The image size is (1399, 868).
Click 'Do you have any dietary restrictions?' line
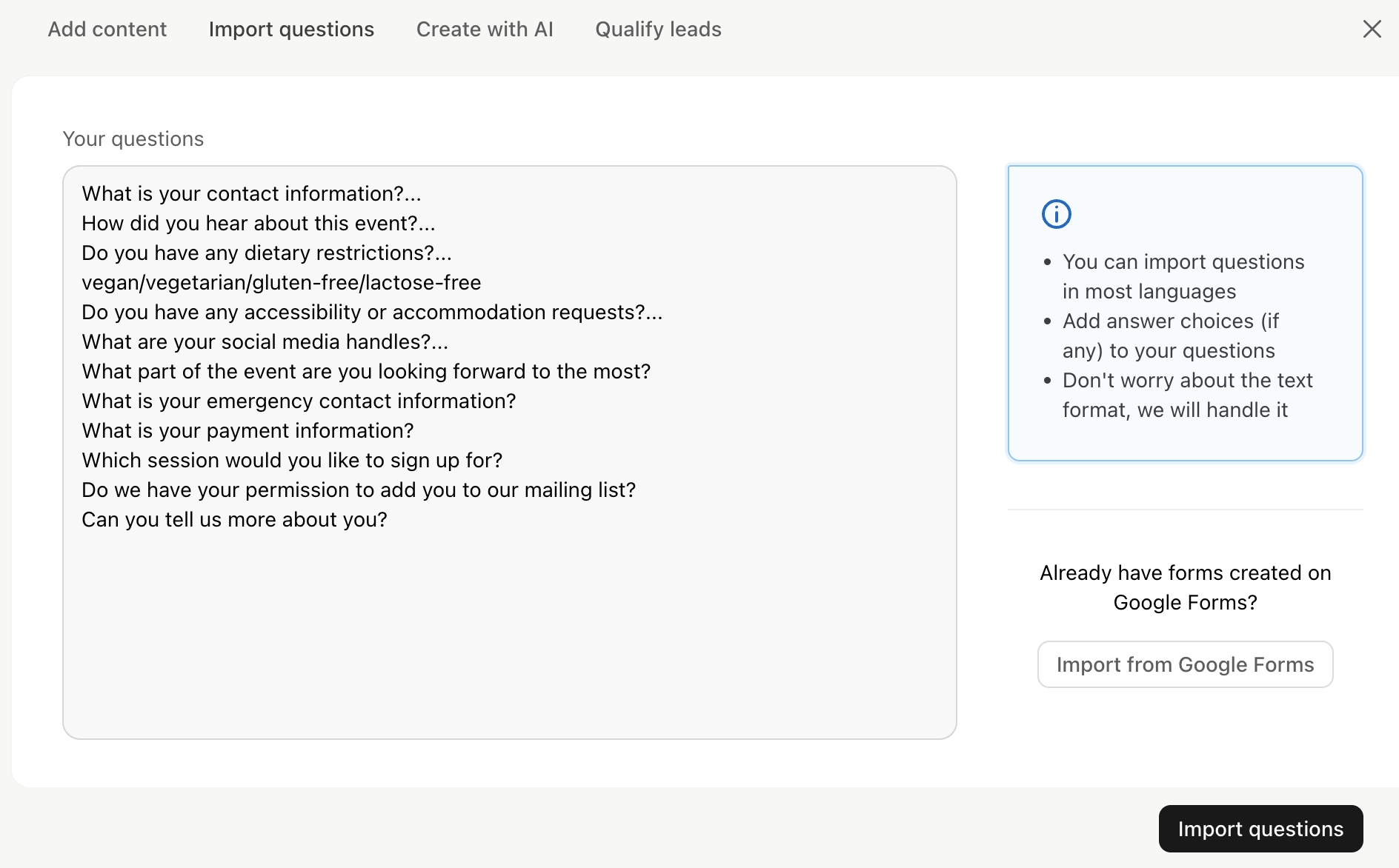point(266,253)
